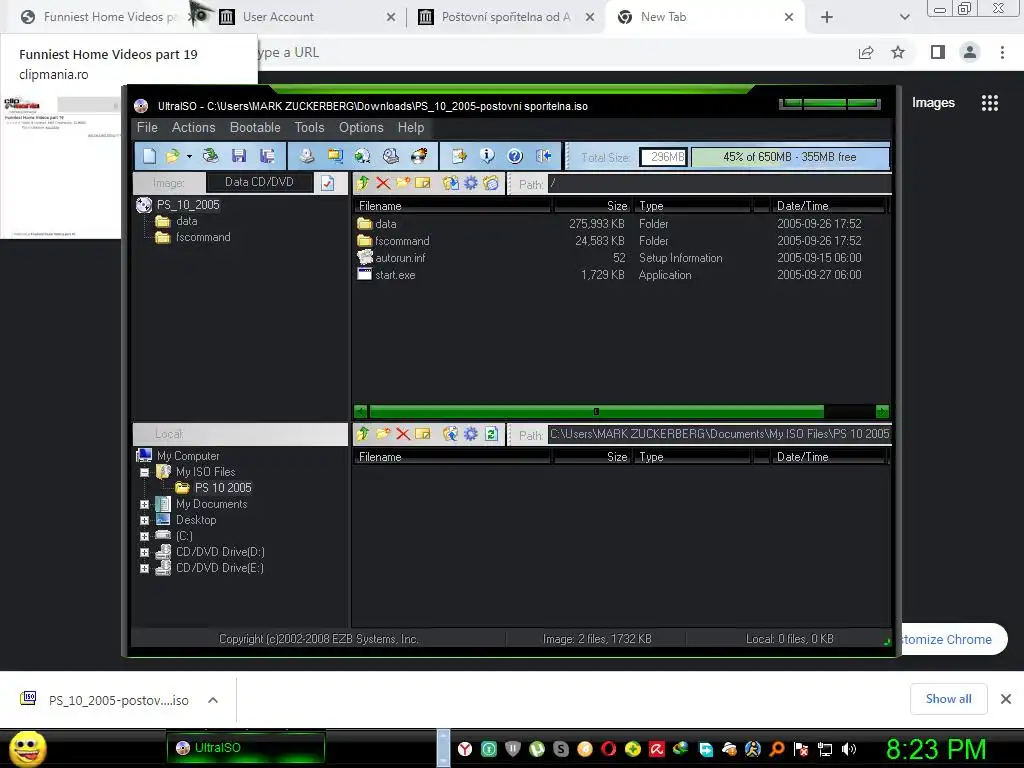Screen dimensions: 1024x768
Task: Click the Rename icon in image pane toolbar
Action: click(423, 183)
